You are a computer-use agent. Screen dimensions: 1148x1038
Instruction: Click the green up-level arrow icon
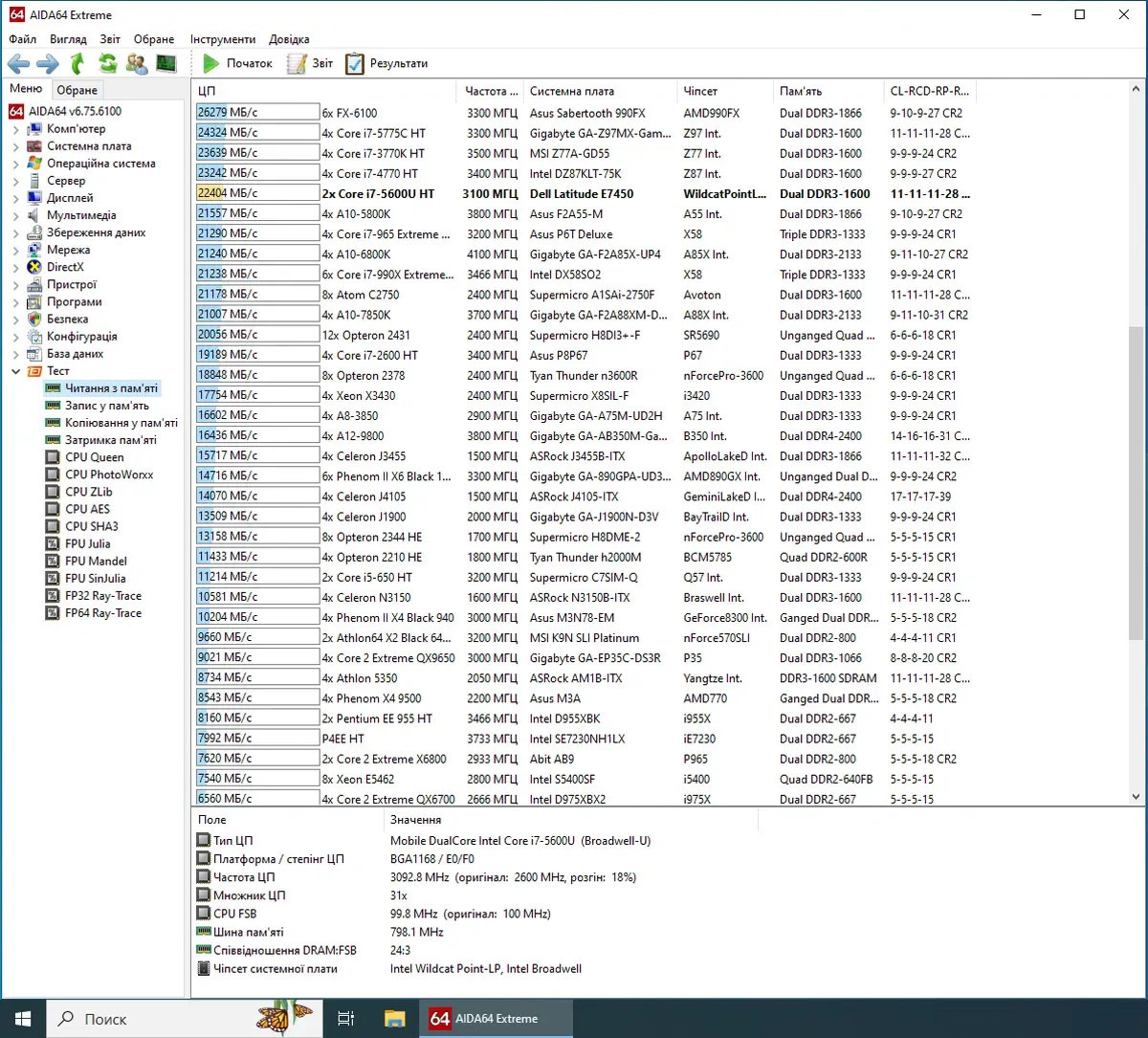tap(77, 64)
